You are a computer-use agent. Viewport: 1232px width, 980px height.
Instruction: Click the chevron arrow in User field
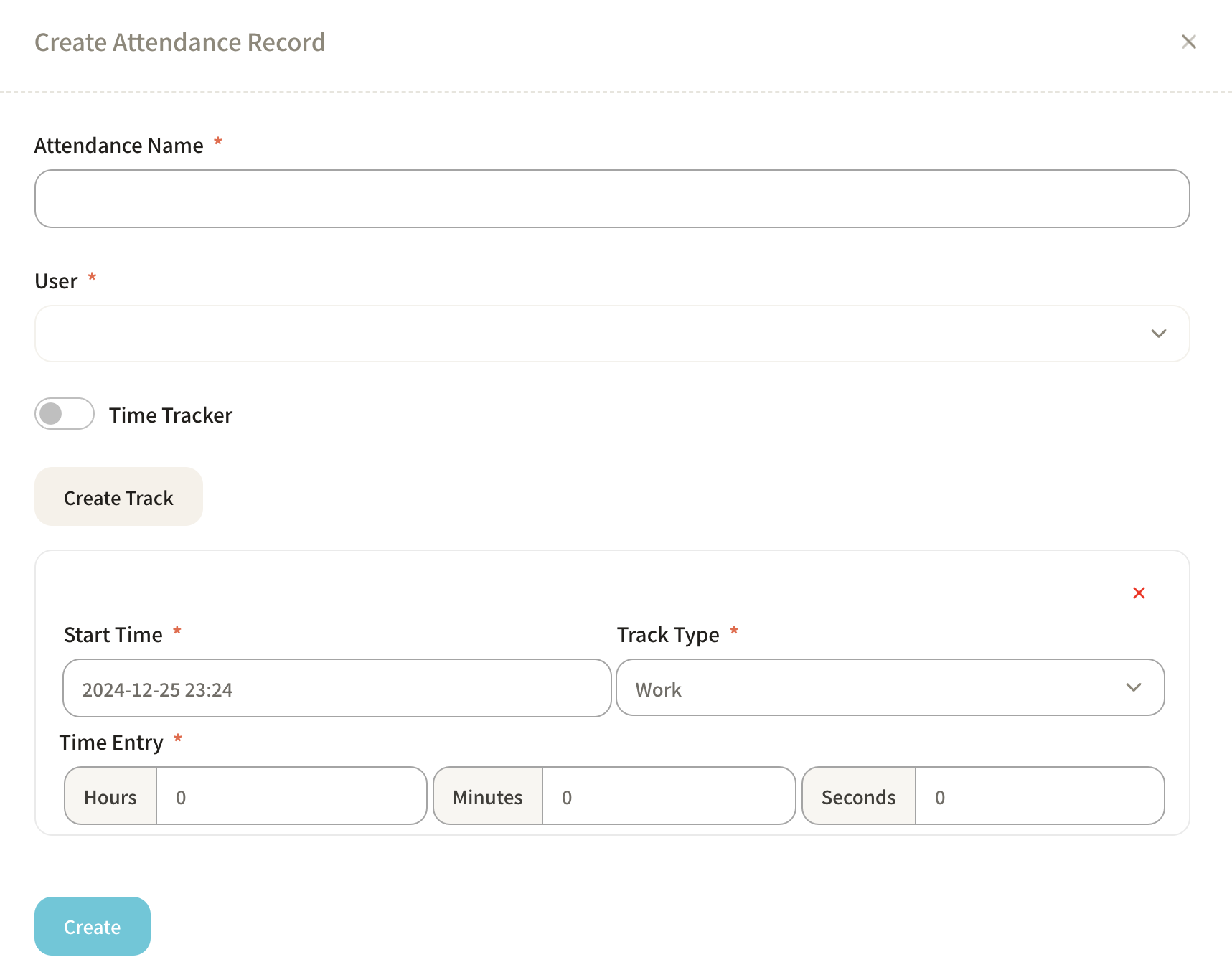tap(1158, 334)
